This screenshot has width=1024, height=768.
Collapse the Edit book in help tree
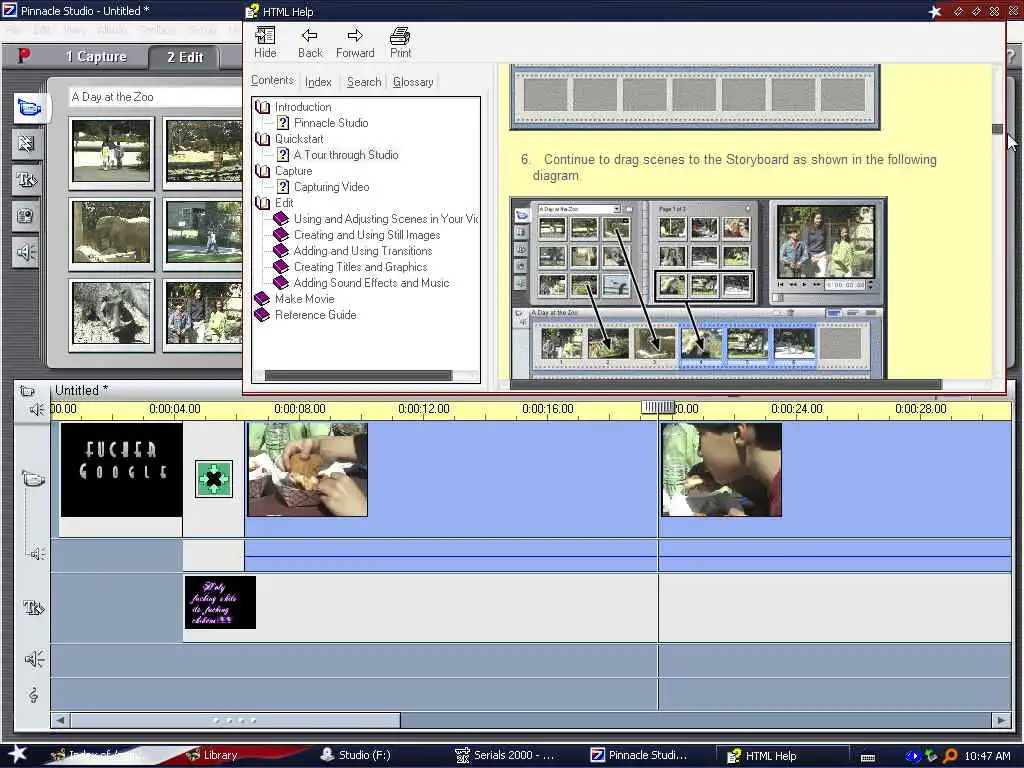(x=263, y=203)
